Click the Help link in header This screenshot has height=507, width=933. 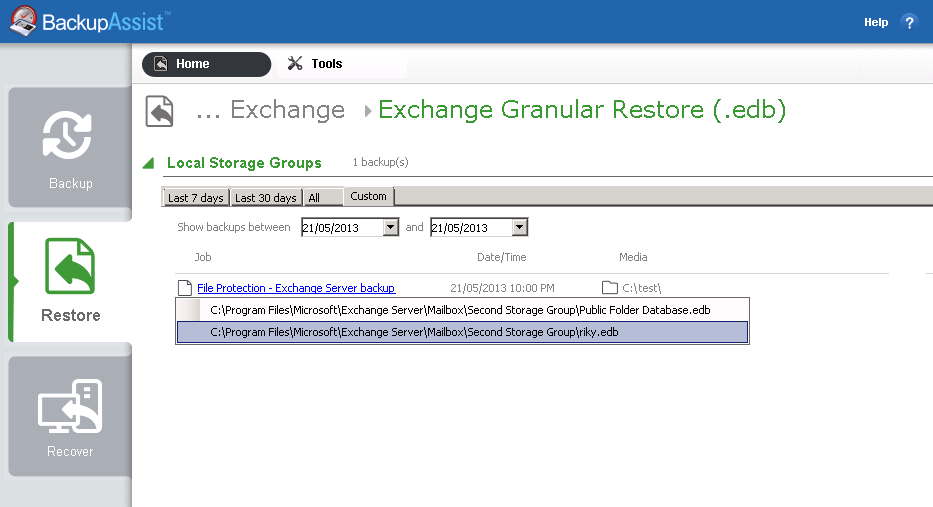click(876, 23)
